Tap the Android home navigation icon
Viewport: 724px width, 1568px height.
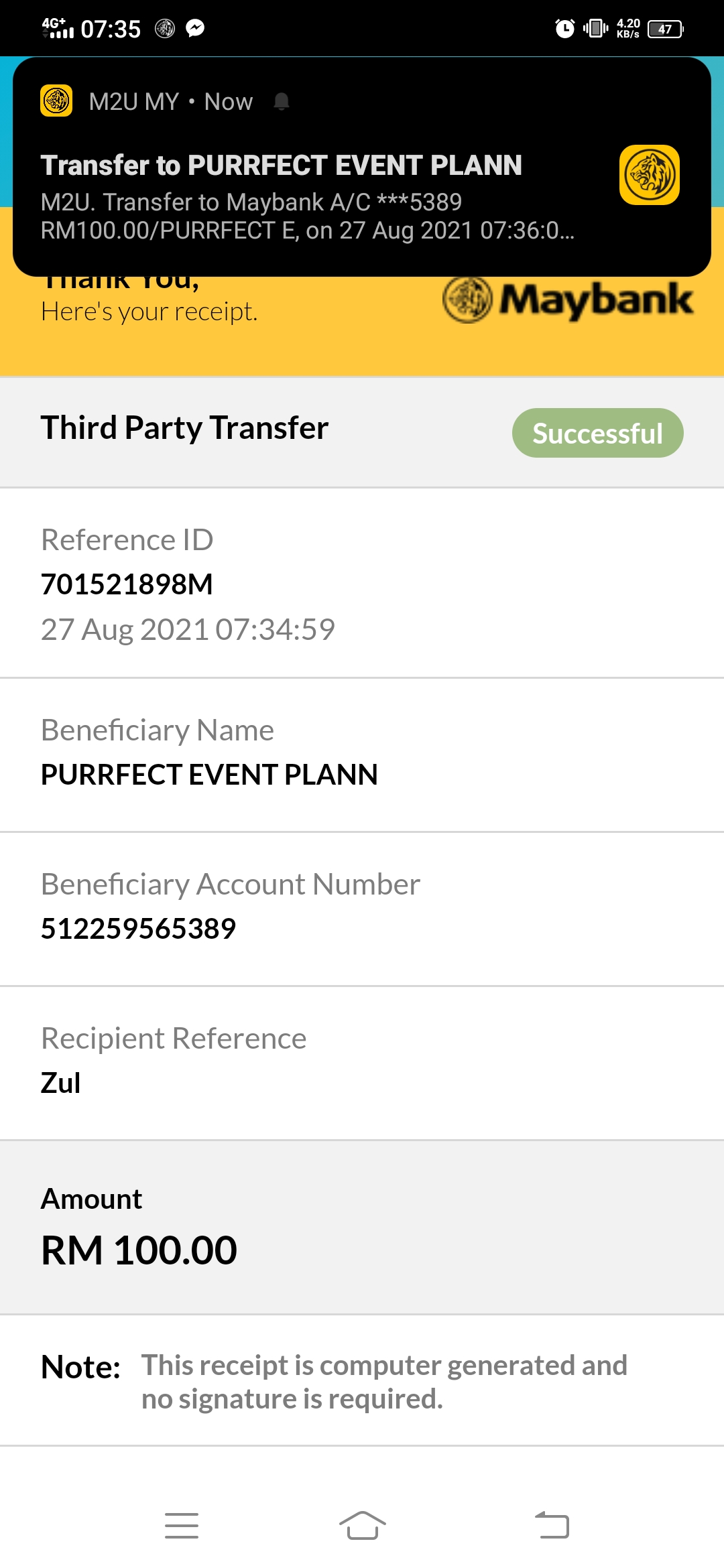tap(362, 1526)
